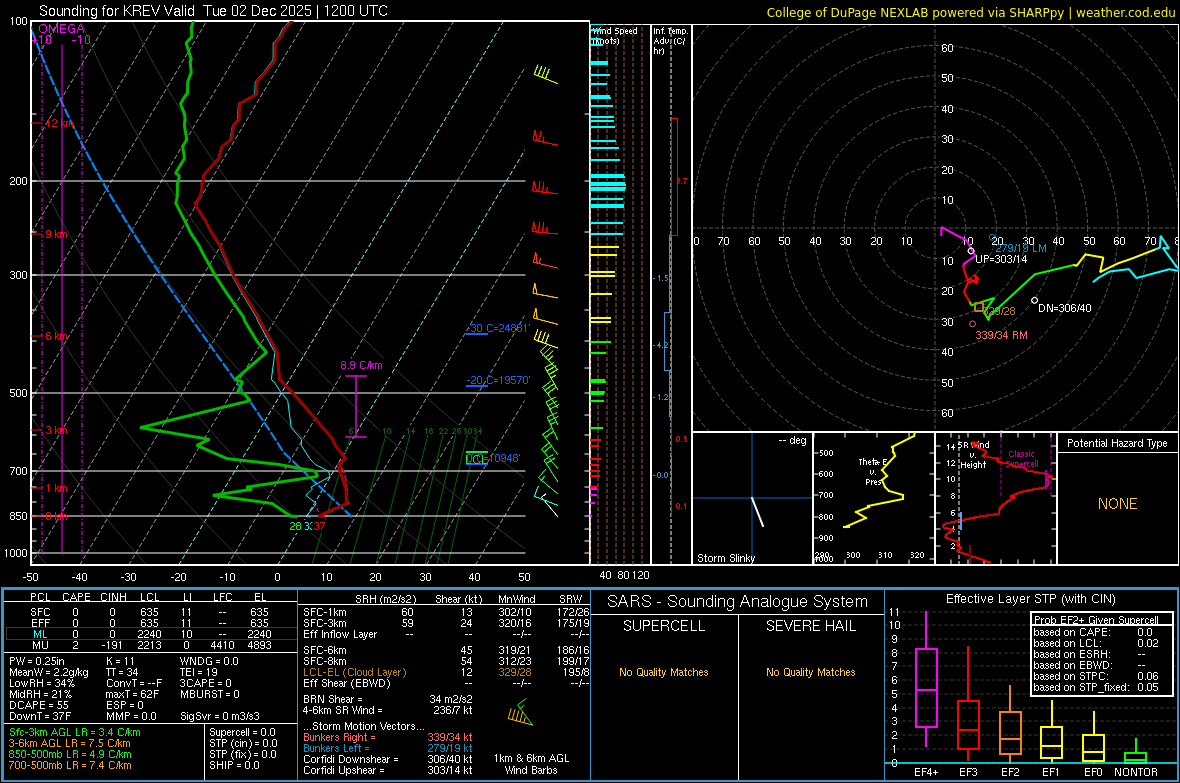
Task: Click the 'Sounding for KREV Valid' title text
Action: click(117, 11)
